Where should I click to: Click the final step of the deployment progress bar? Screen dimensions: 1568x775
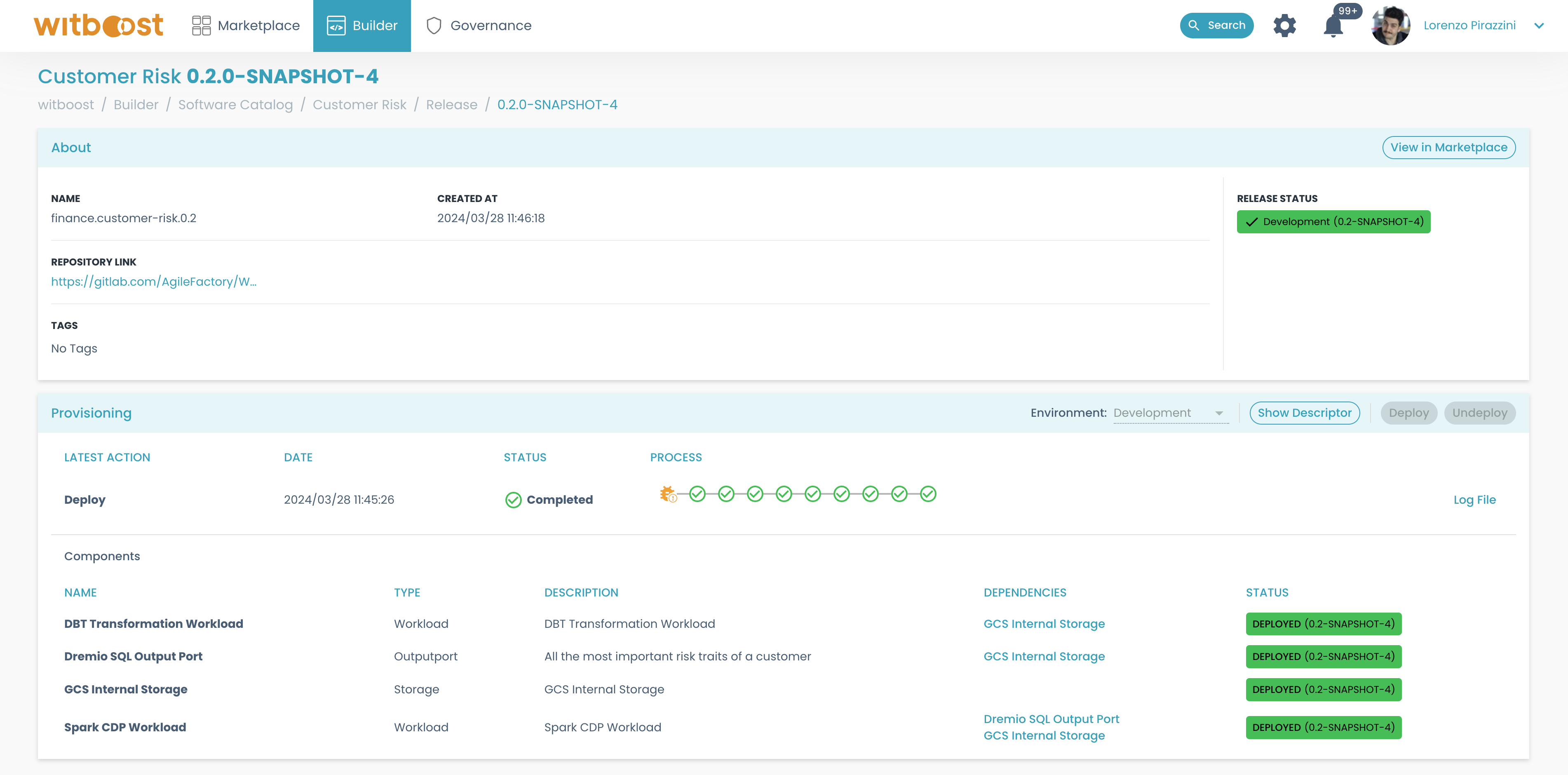click(x=928, y=494)
